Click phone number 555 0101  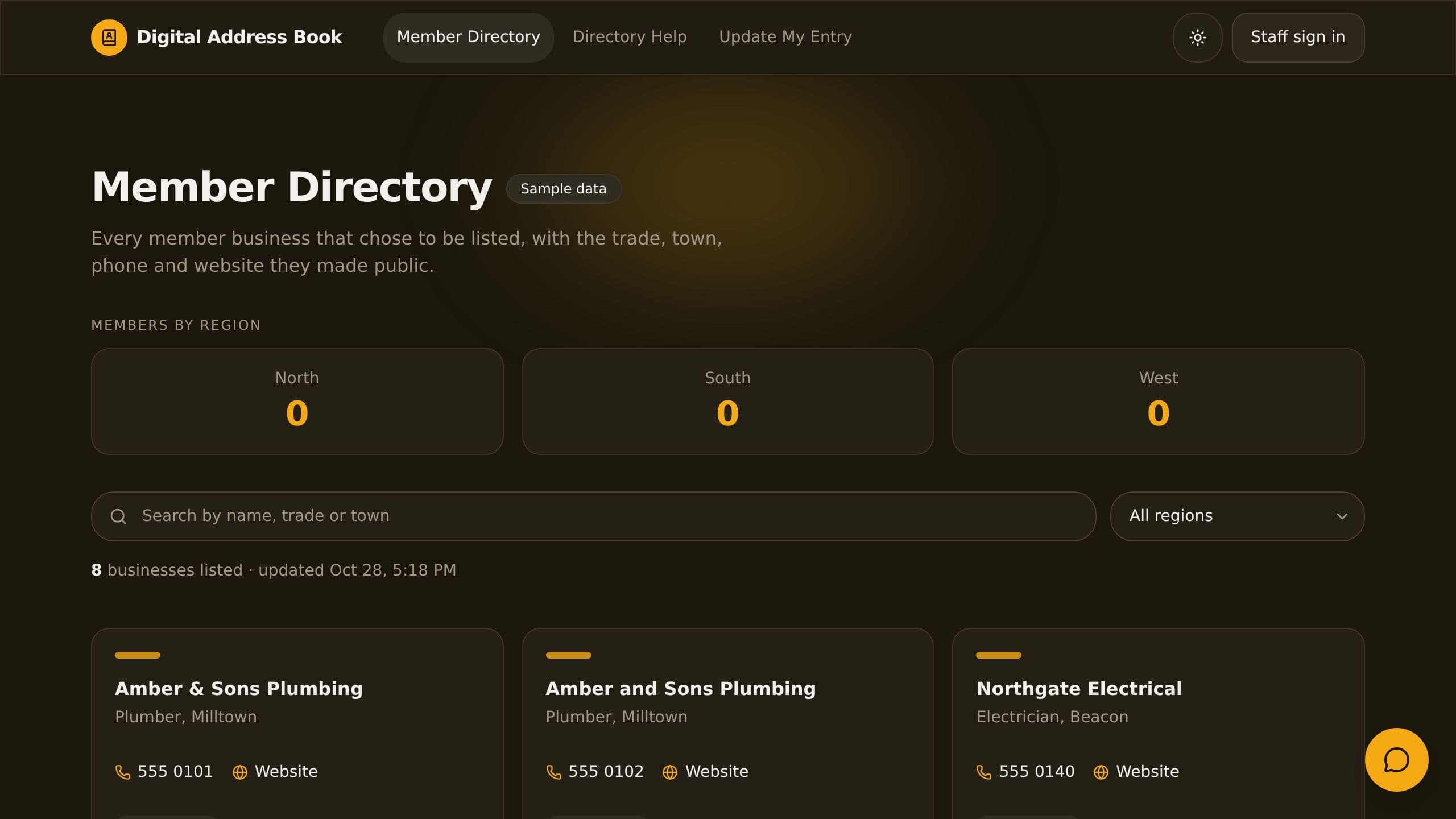click(x=175, y=771)
